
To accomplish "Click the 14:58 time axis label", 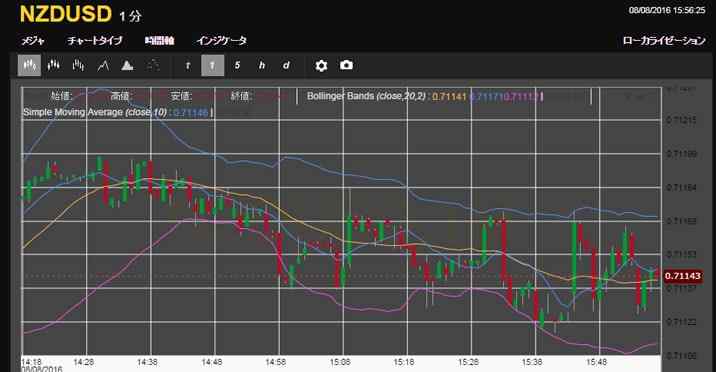I will pyautogui.click(x=276, y=362).
